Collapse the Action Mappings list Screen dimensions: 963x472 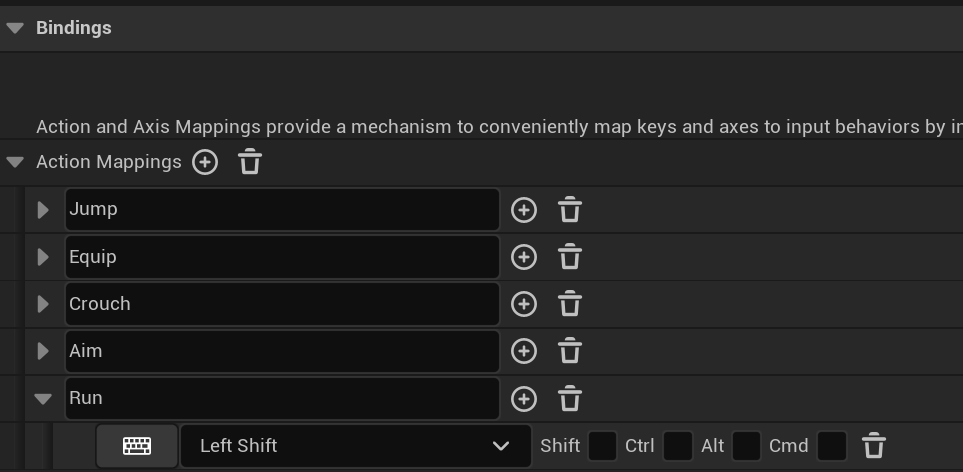coord(15,162)
